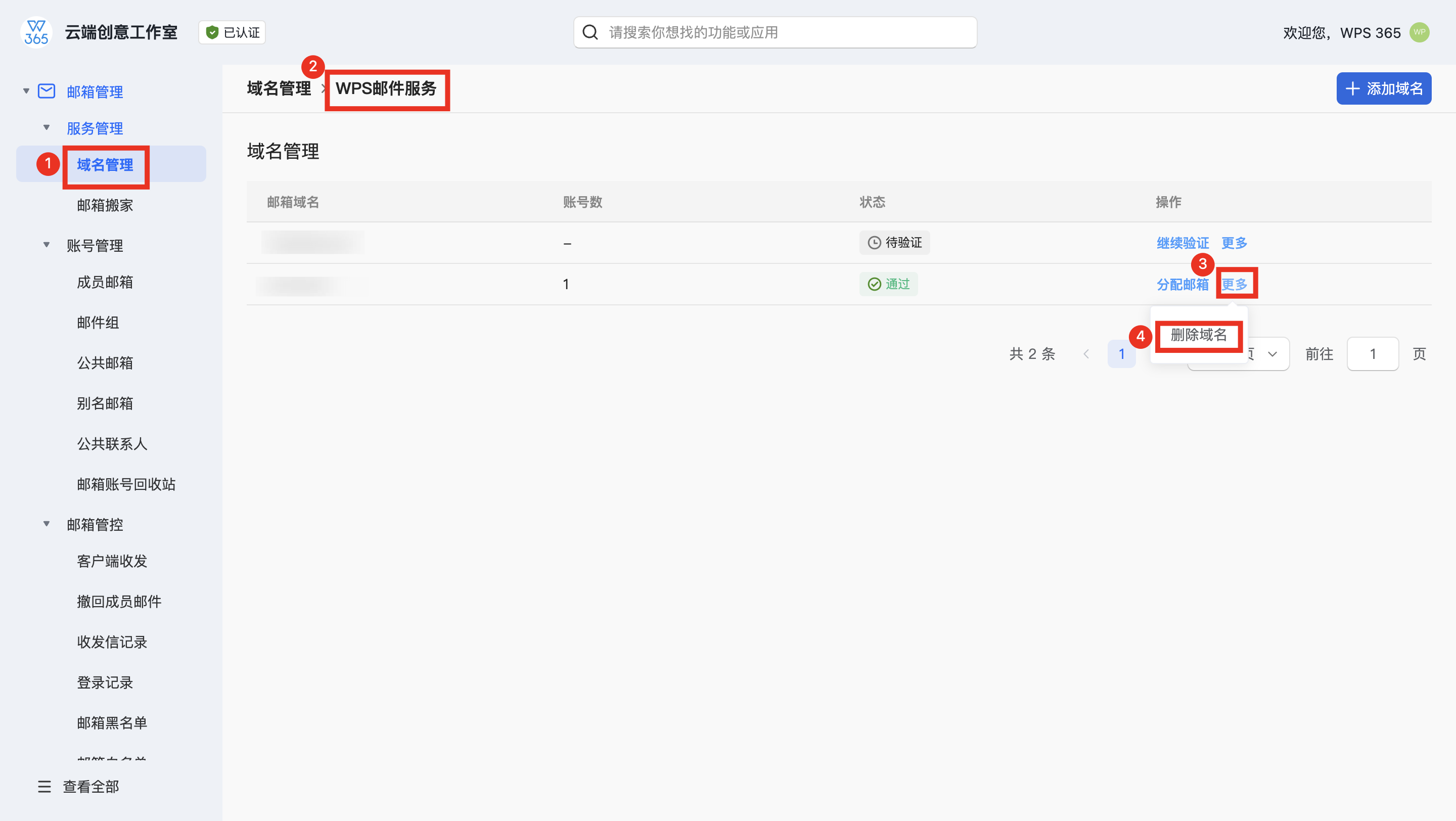The height and width of the screenshot is (821, 1456).
Task: Click the plus icon on 添加域名 button
Action: tap(1352, 88)
